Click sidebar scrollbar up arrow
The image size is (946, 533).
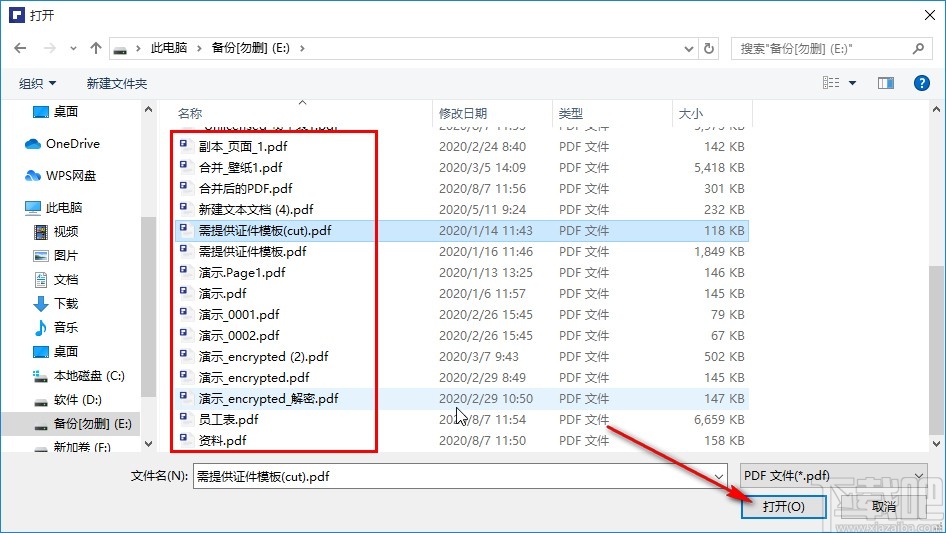tap(148, 110)
